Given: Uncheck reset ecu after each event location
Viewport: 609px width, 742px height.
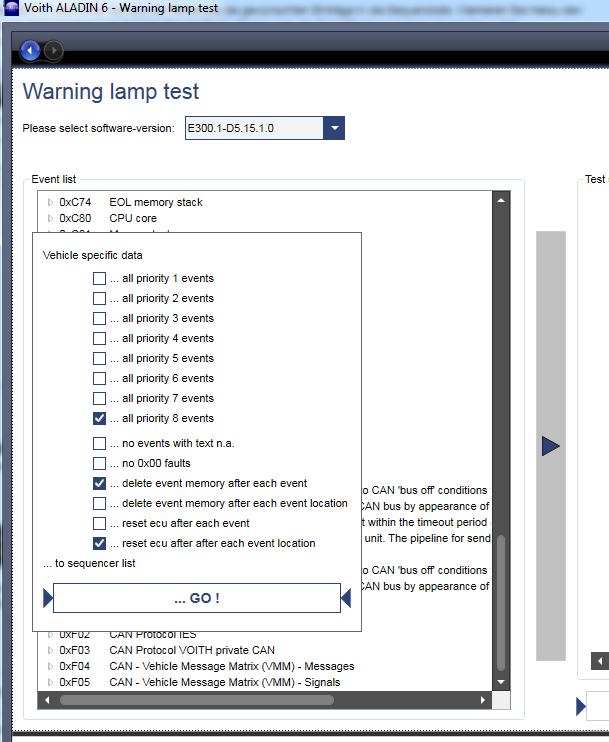Looking at the screenshot, I should click(99, 543).
